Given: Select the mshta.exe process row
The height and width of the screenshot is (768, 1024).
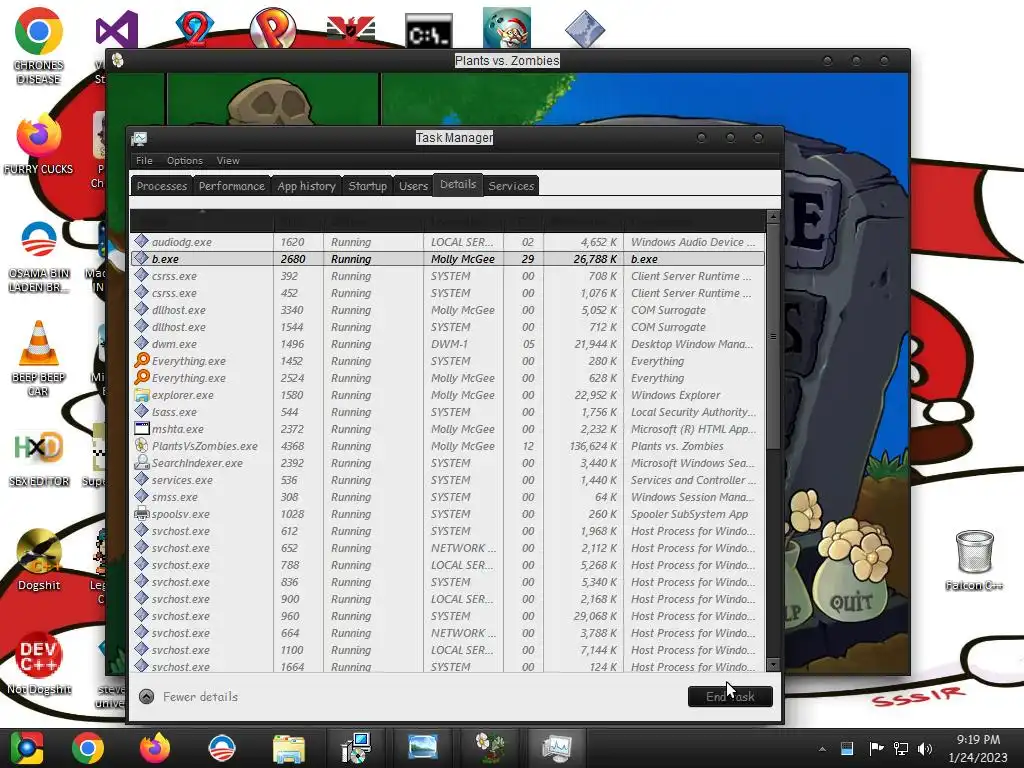Looking at the screenshot, I should point(447,429).
